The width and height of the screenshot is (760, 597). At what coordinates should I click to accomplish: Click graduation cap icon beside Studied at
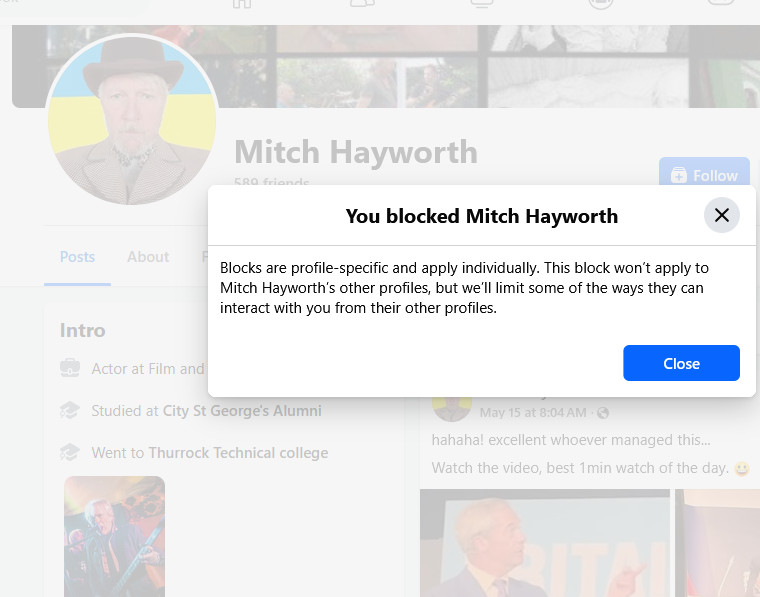tap(70, 410)
